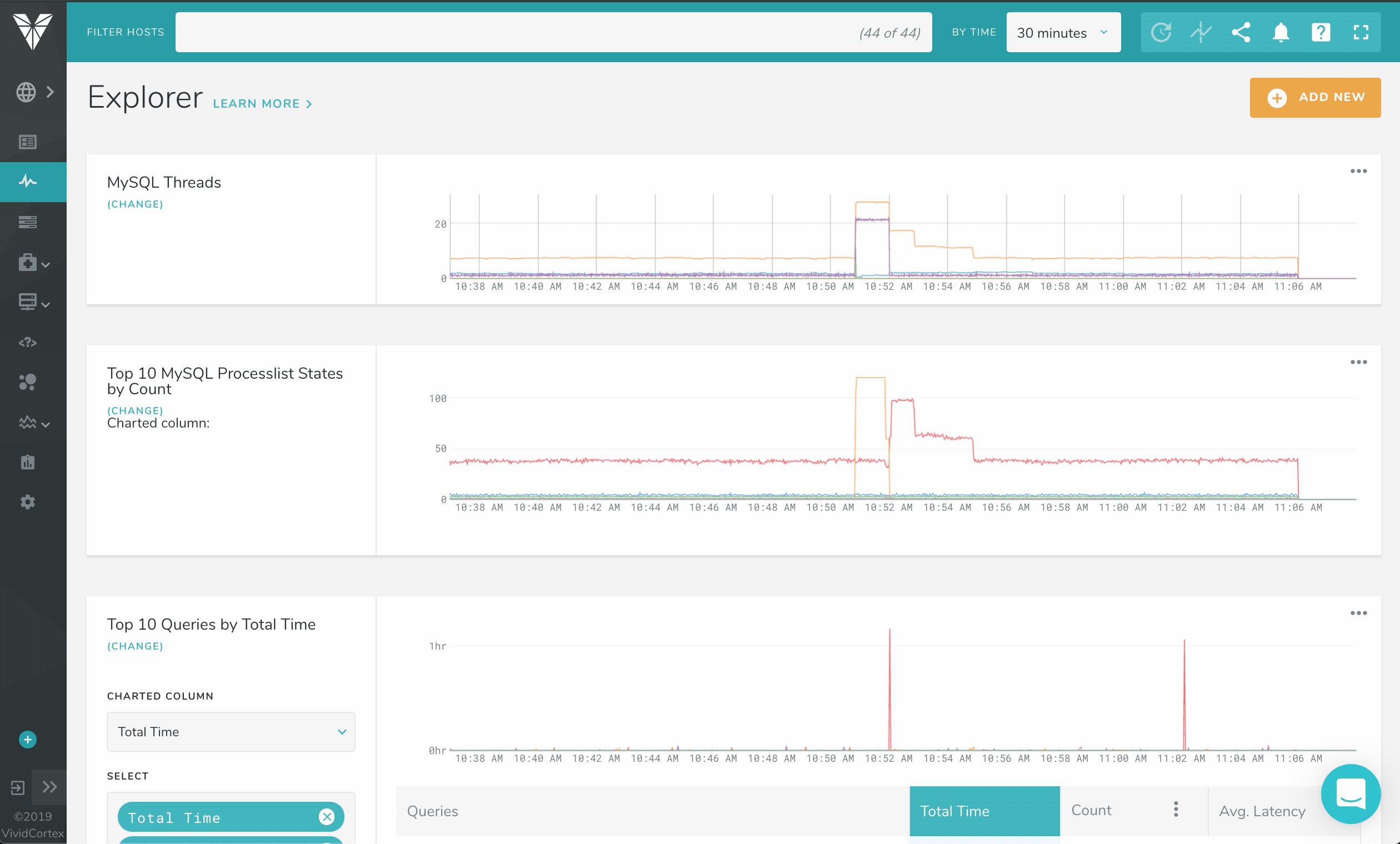
Task: Open the Charted Column Total Time dropdown
Action: click(x=231, y=731)
